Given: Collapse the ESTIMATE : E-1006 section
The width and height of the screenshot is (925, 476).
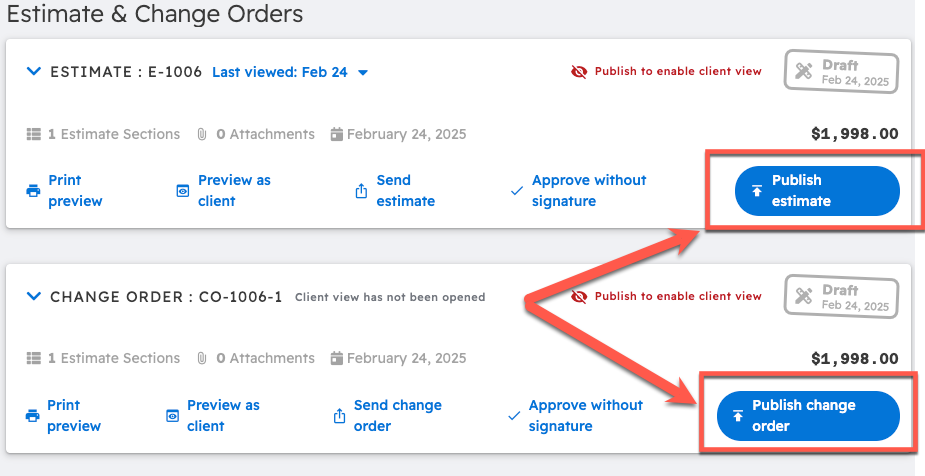Looking at the screenshot, I should pyautogui.click(x=33, y=72).
